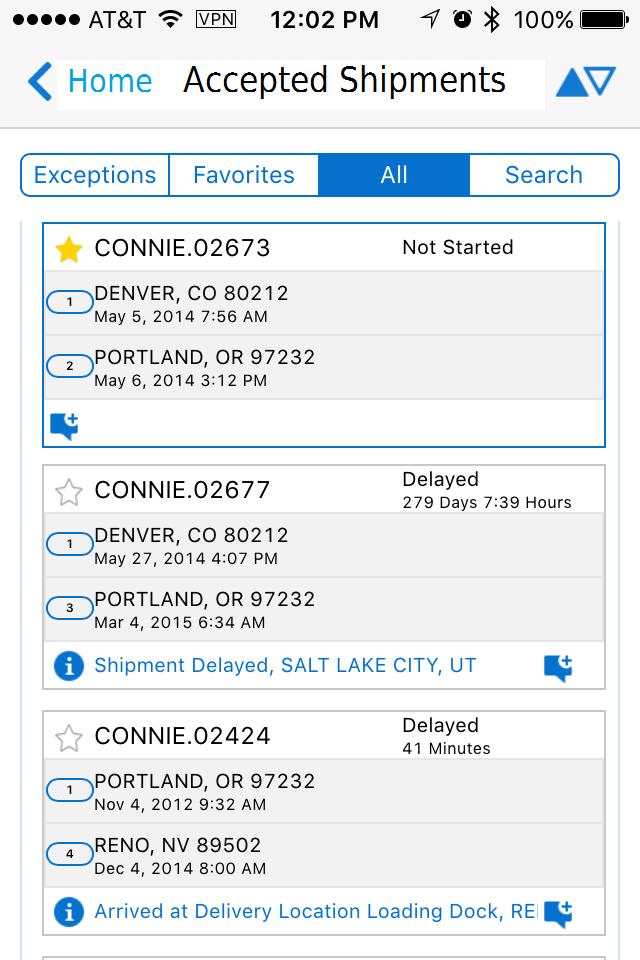Screen dimensions: 640x960
Task: Tap the info icon on the Arrived at Delivery message
Action: (x=68, y=912)
